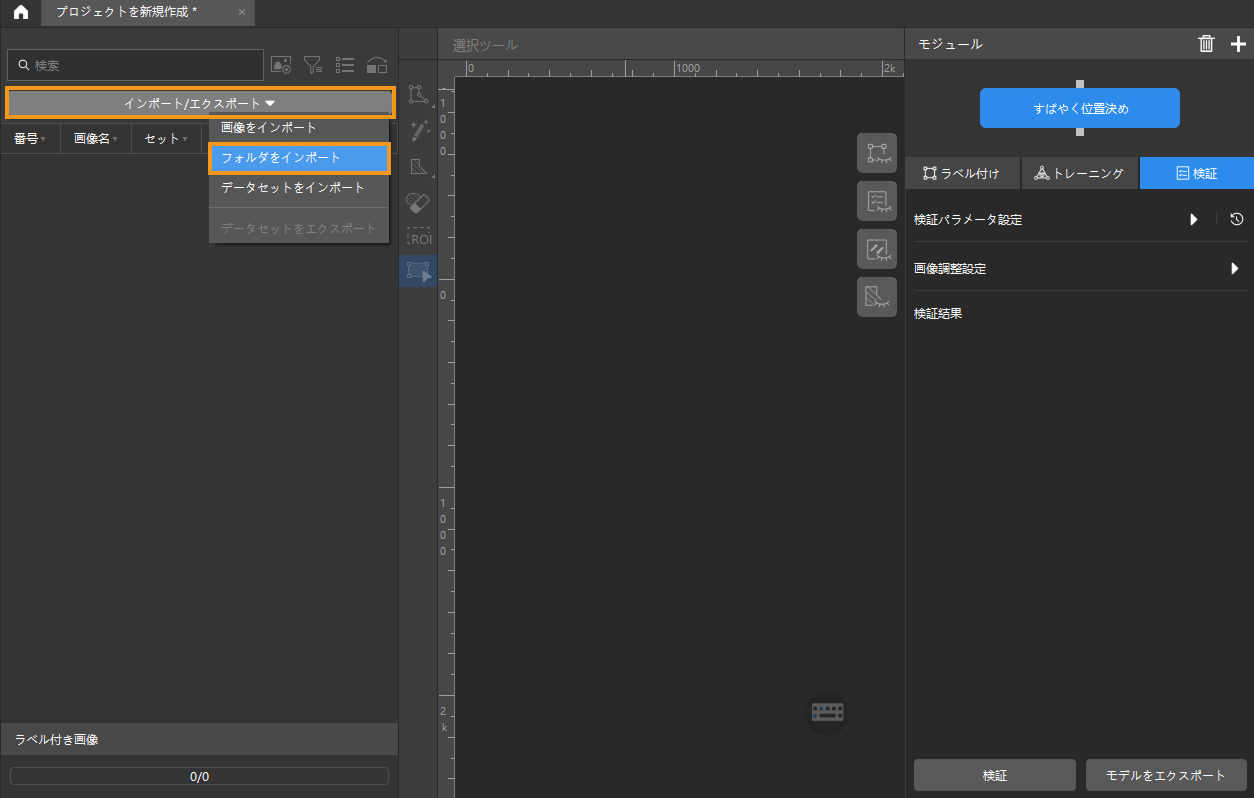Select the polygon labeling tool
This screenshot has height=798, width=1254.
pos(418,95)
